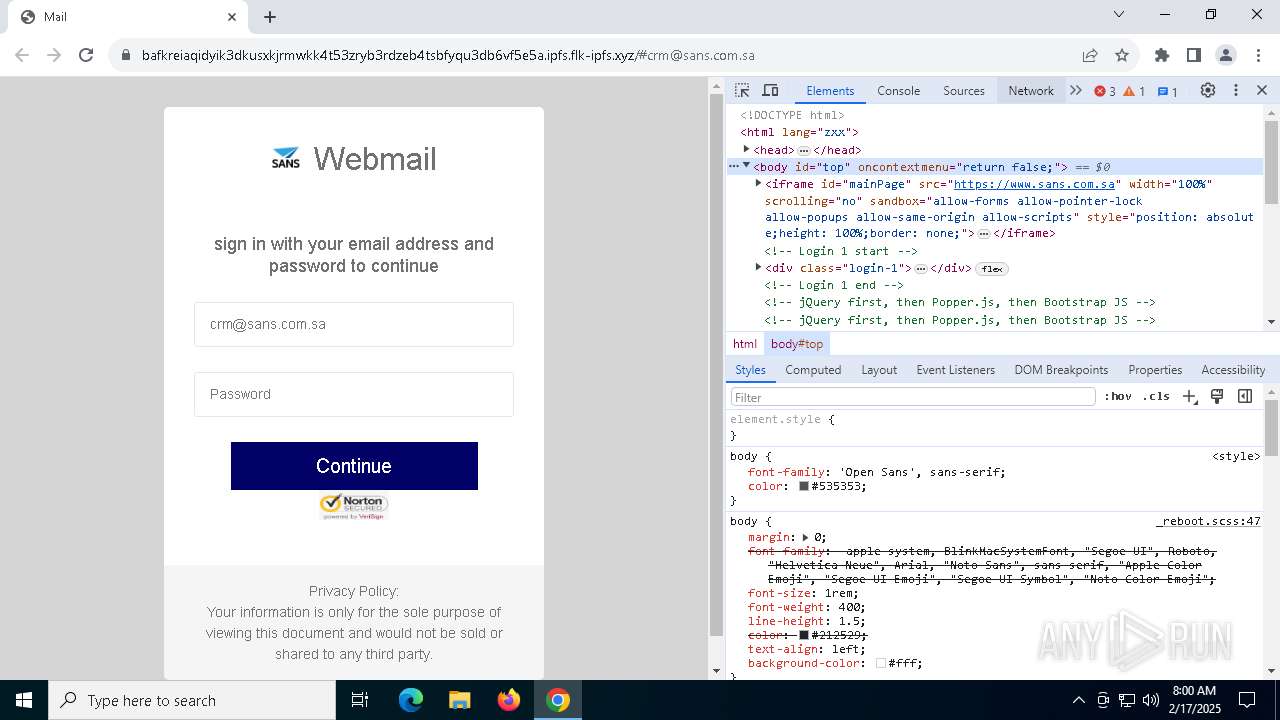
Task: Click the SANS Webmail logo
Action: click(354, 158)
